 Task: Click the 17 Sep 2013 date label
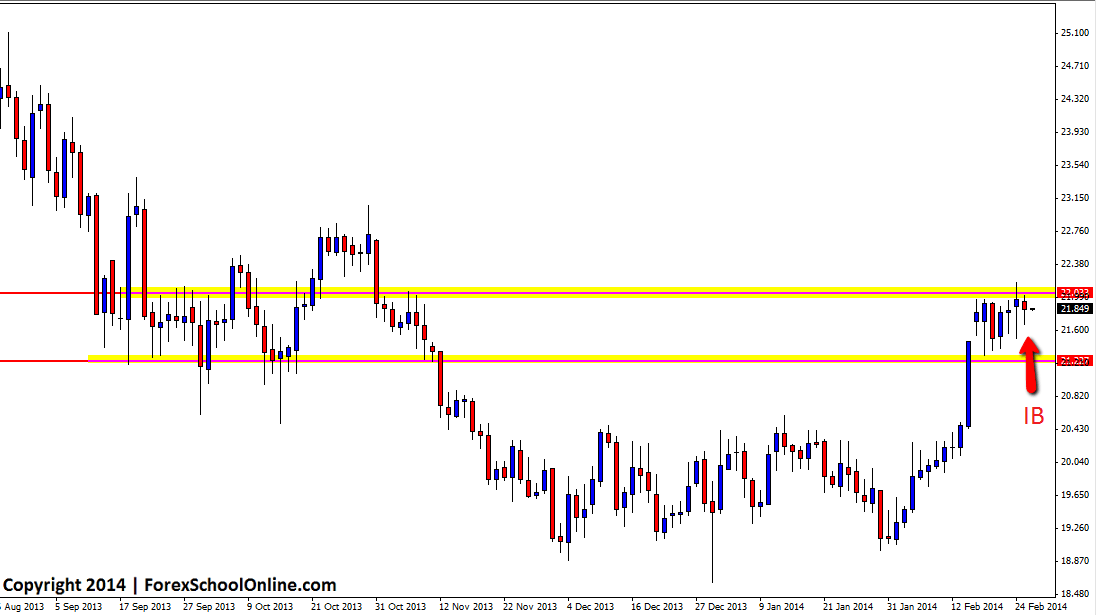click(x=145, y=606)
